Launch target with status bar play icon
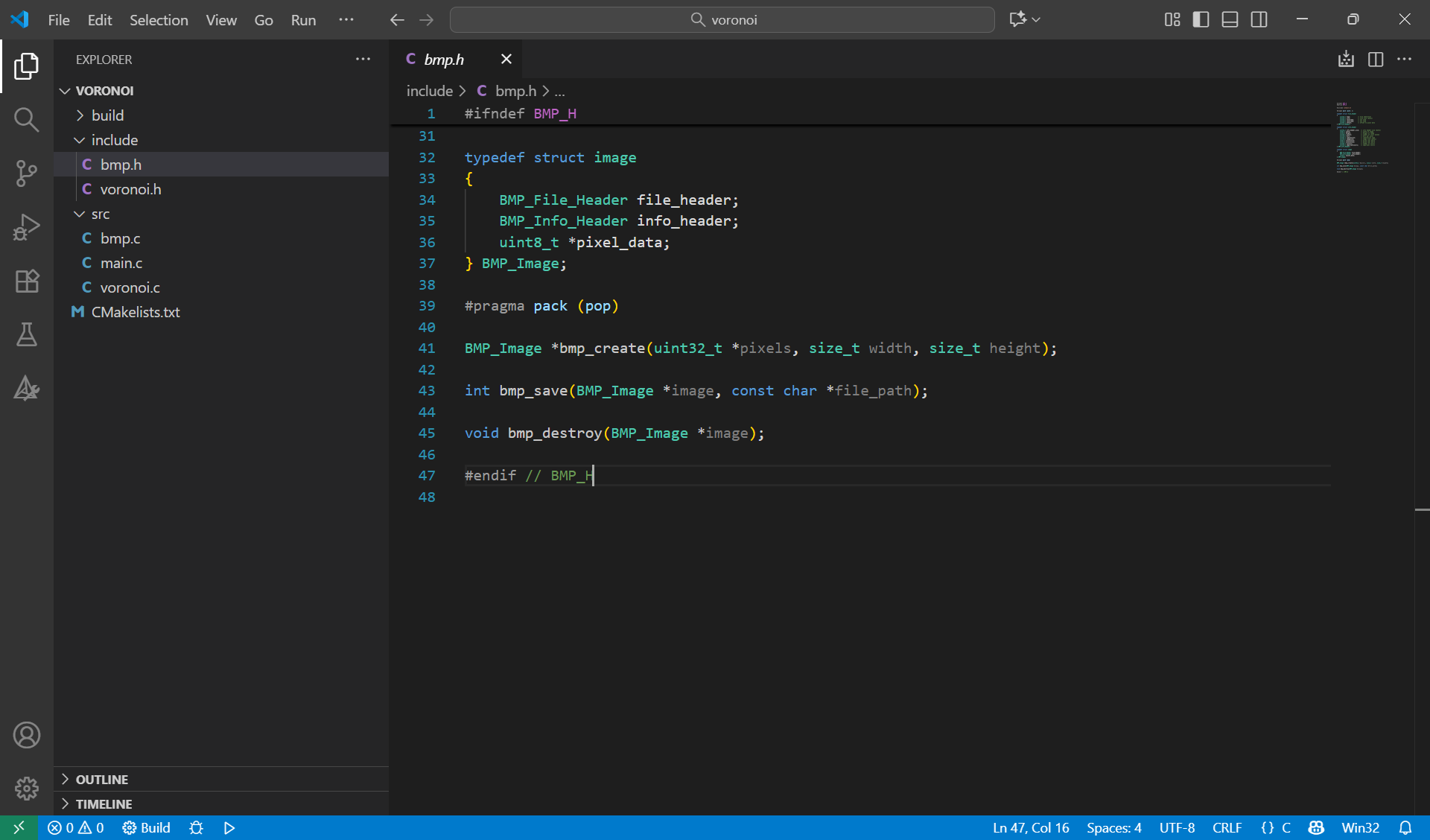 coord(229,828)
